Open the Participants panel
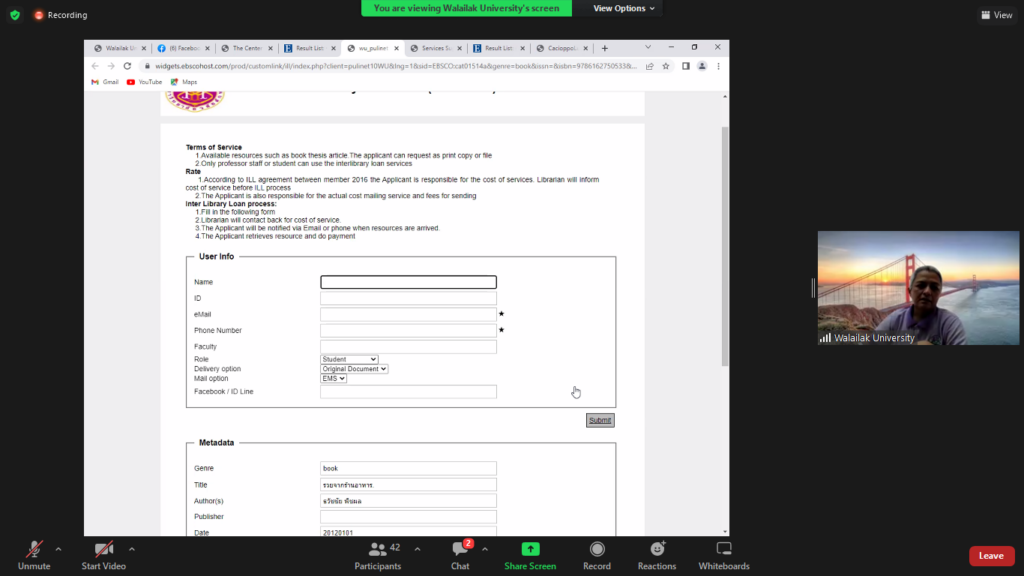The height and width of the screenshot is (576, 1024). click(x=378, y=550)
